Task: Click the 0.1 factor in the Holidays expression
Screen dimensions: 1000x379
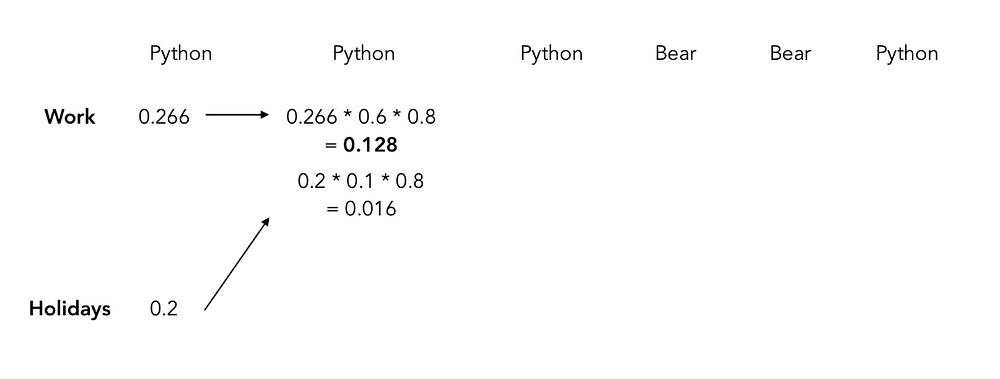Action: click(358, 181)
